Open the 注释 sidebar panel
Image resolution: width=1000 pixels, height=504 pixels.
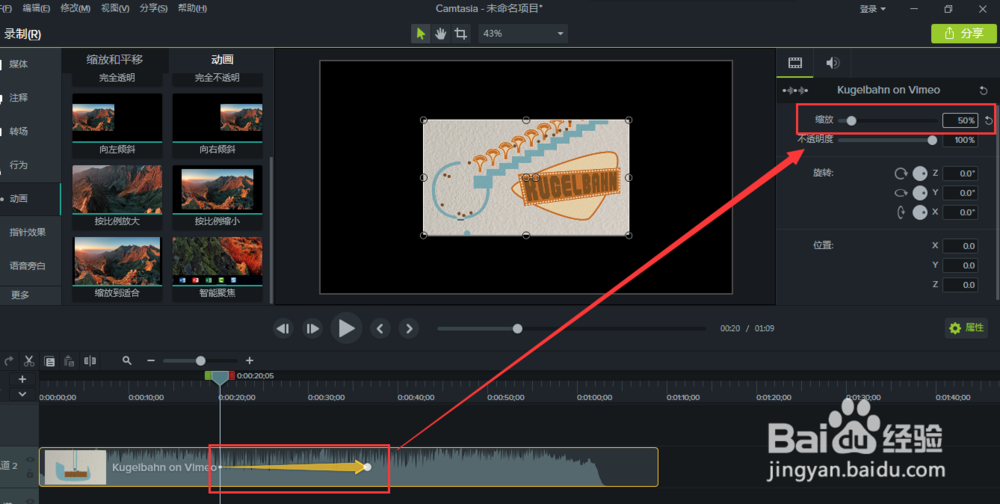coord(18,98)
